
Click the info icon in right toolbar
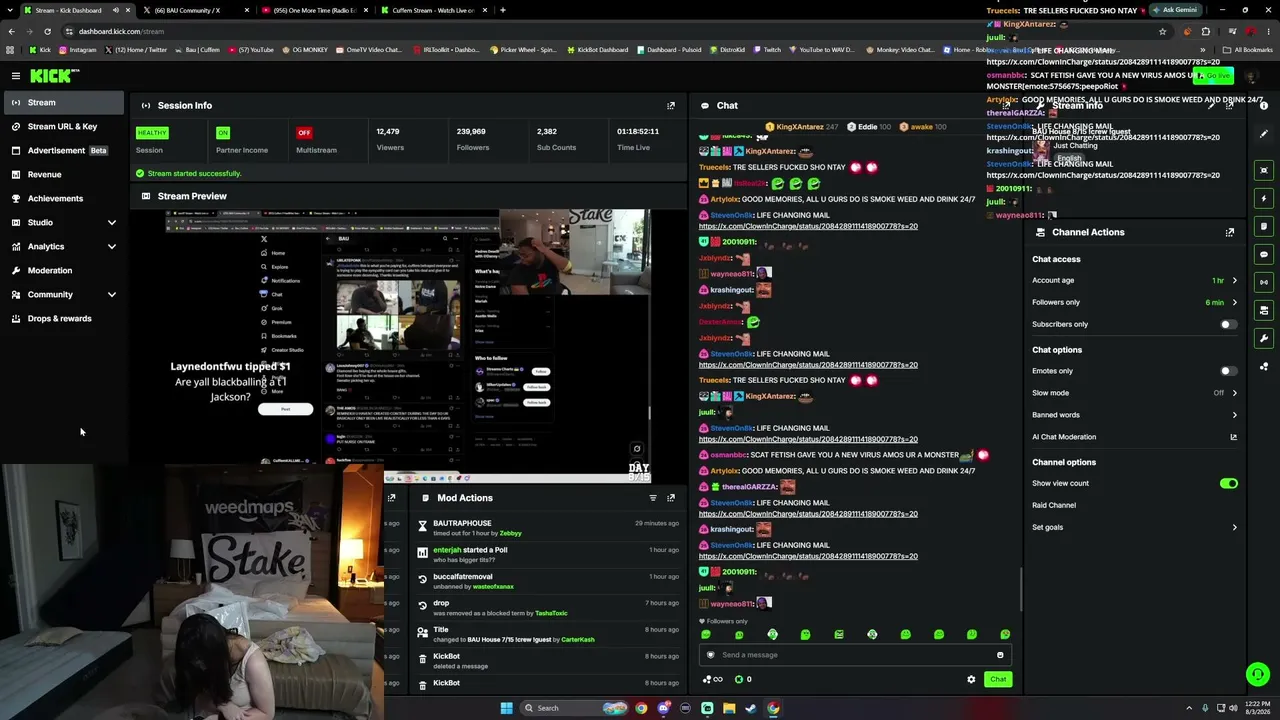click(1264, 105)
